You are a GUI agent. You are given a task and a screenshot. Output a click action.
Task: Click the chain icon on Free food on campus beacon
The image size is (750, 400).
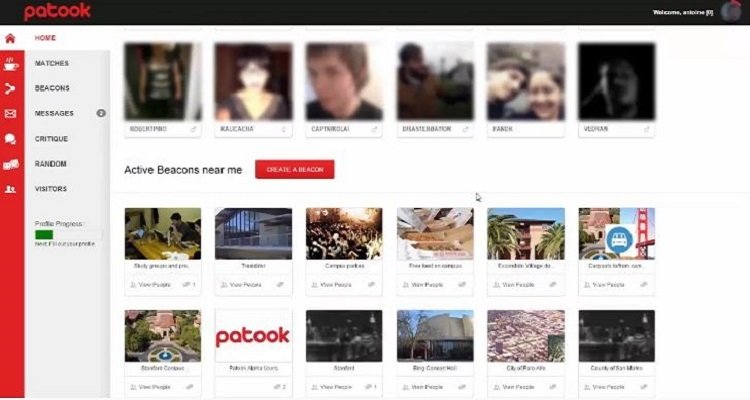[x=462, y=285]
